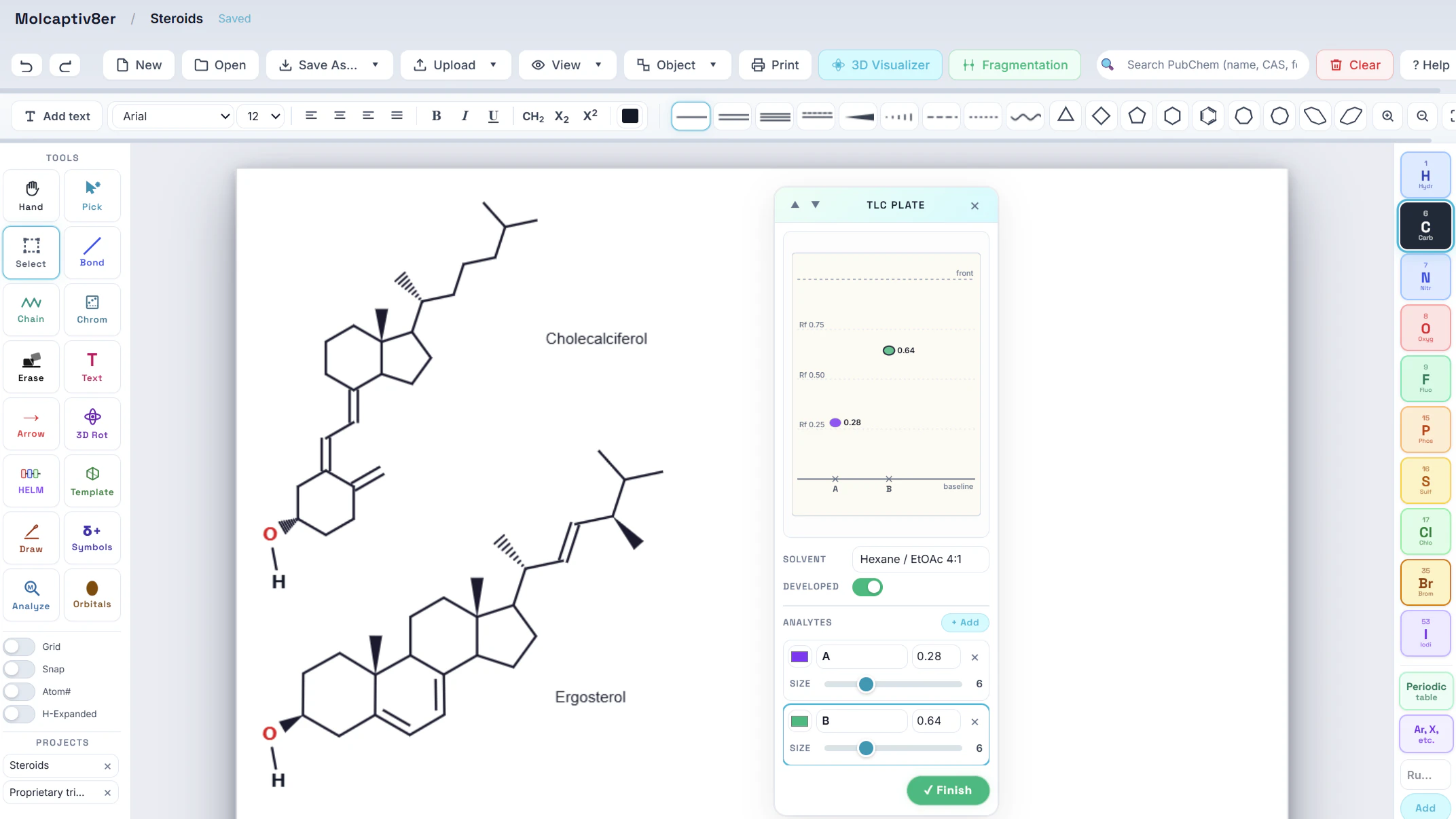Open the green color swatch for analyte B
The width and height of the screenshot is (1456, 819).
[799, 721]
